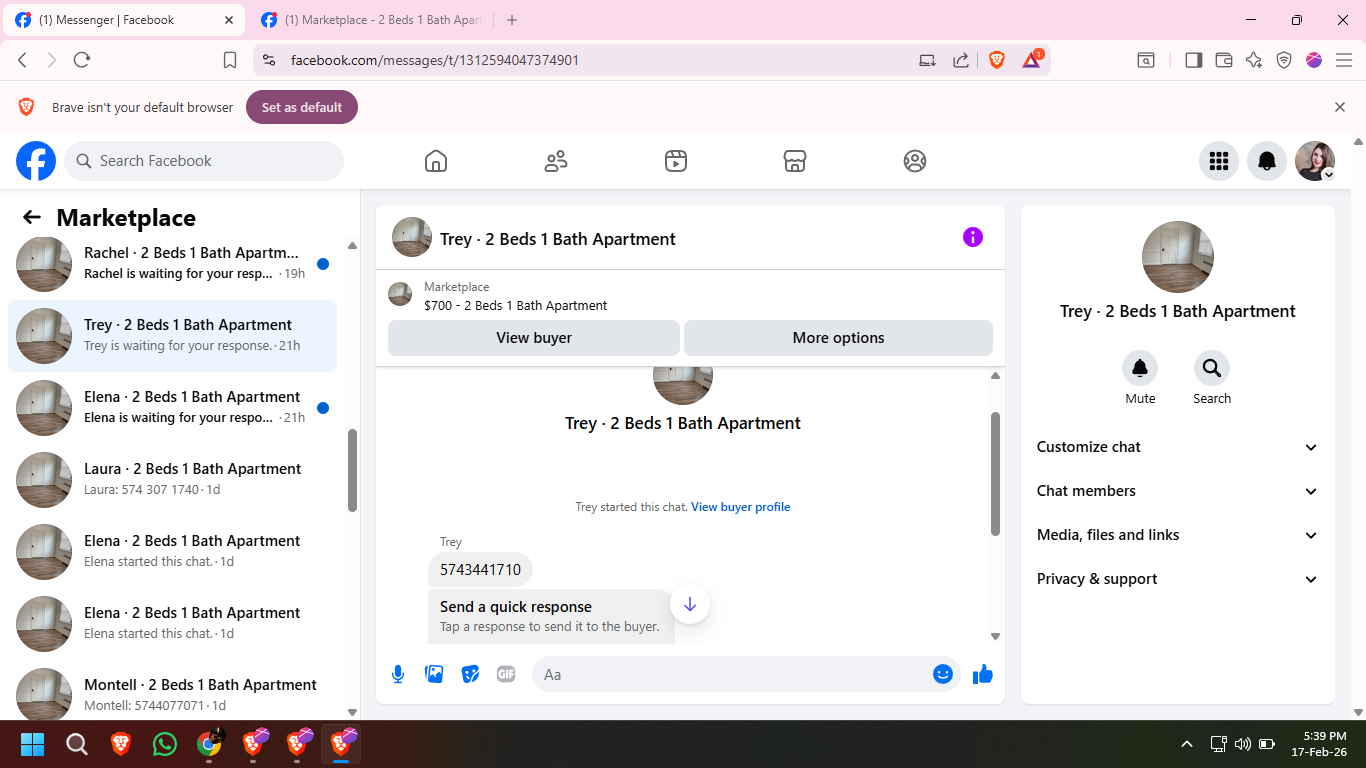Record a voice clip with microphone icon
The height and width of the screenshot is (768, 1366).
coord(398,674)
